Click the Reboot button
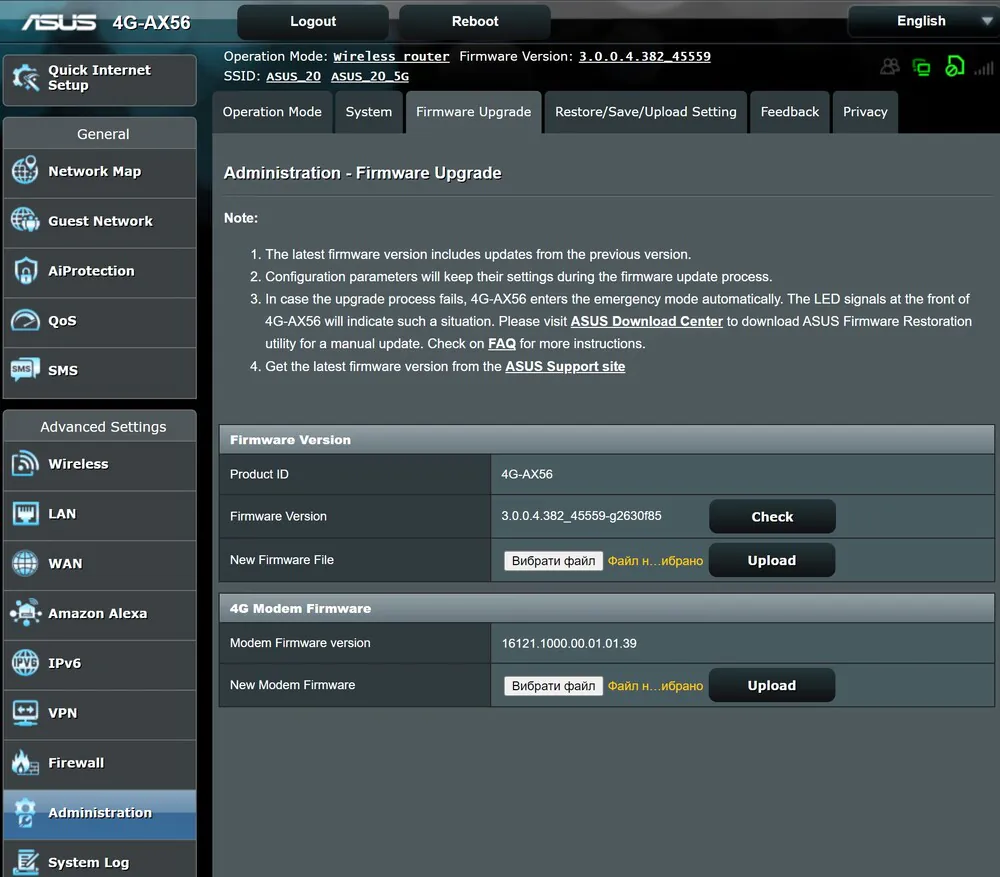The width and height of the screenshot is (1000, 877). 475,22
